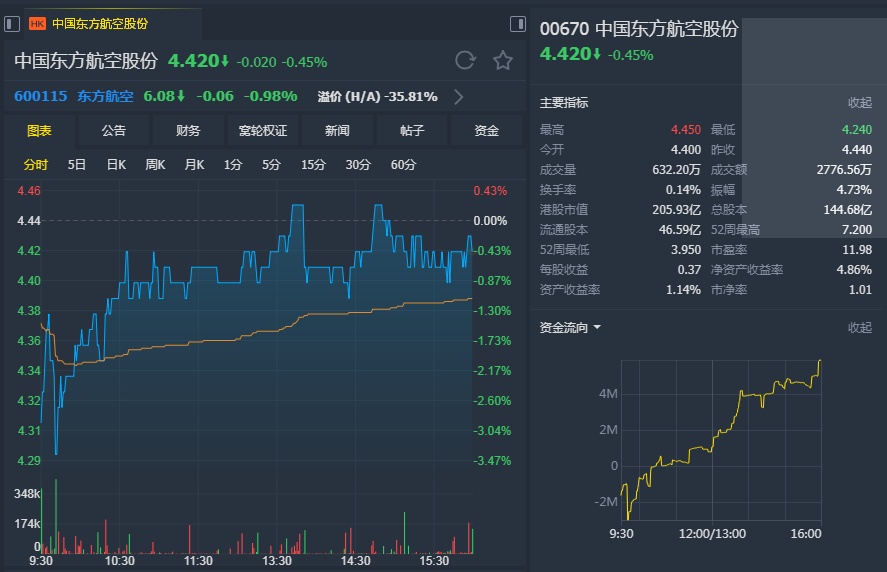Open the 财务 tab
The height and width of the screenshot is (572, 887).
188,131
